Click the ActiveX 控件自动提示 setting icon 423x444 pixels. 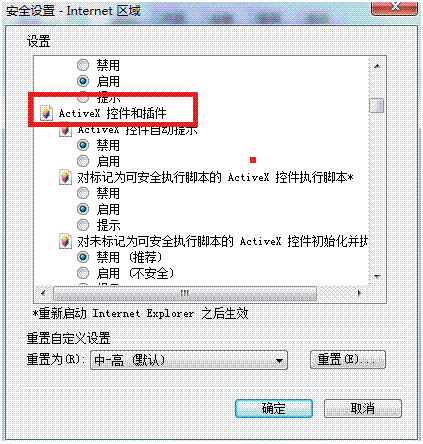(66, 130)
